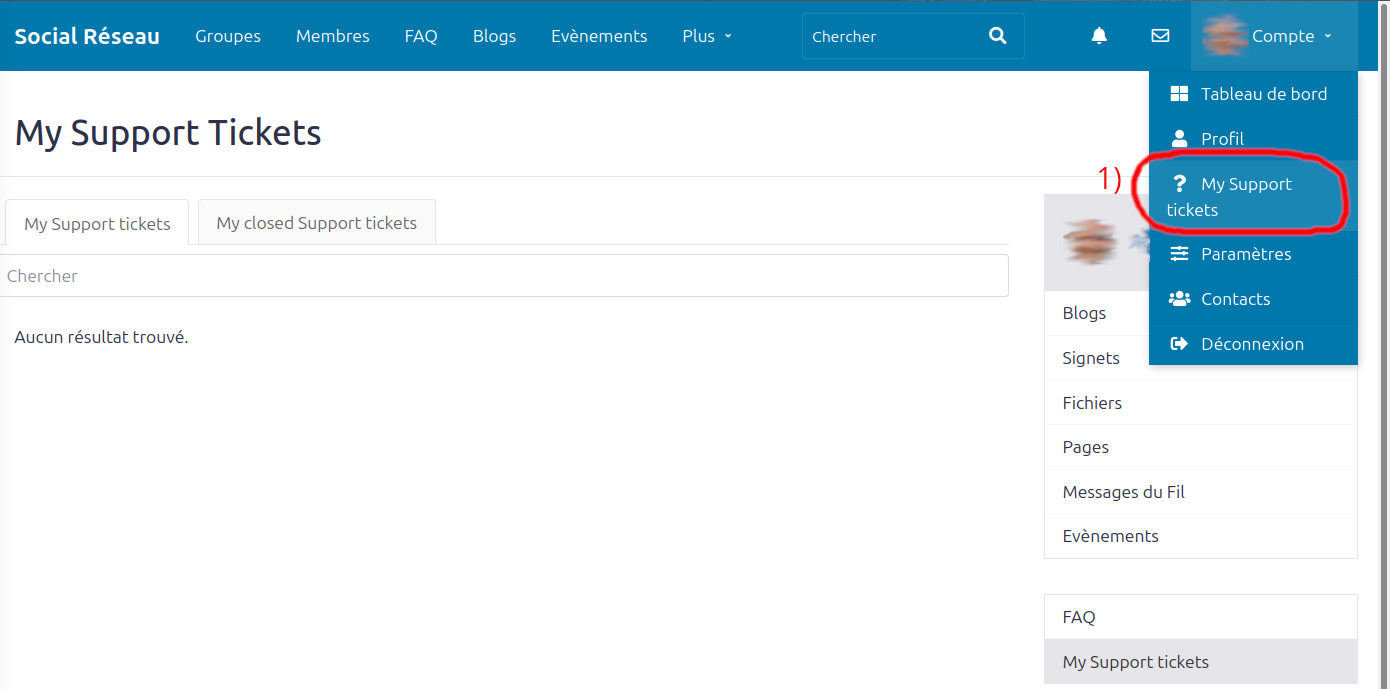Select the My Support tickets tab
The width and height of the screenshot is (1390, 689).
(97, 223)
